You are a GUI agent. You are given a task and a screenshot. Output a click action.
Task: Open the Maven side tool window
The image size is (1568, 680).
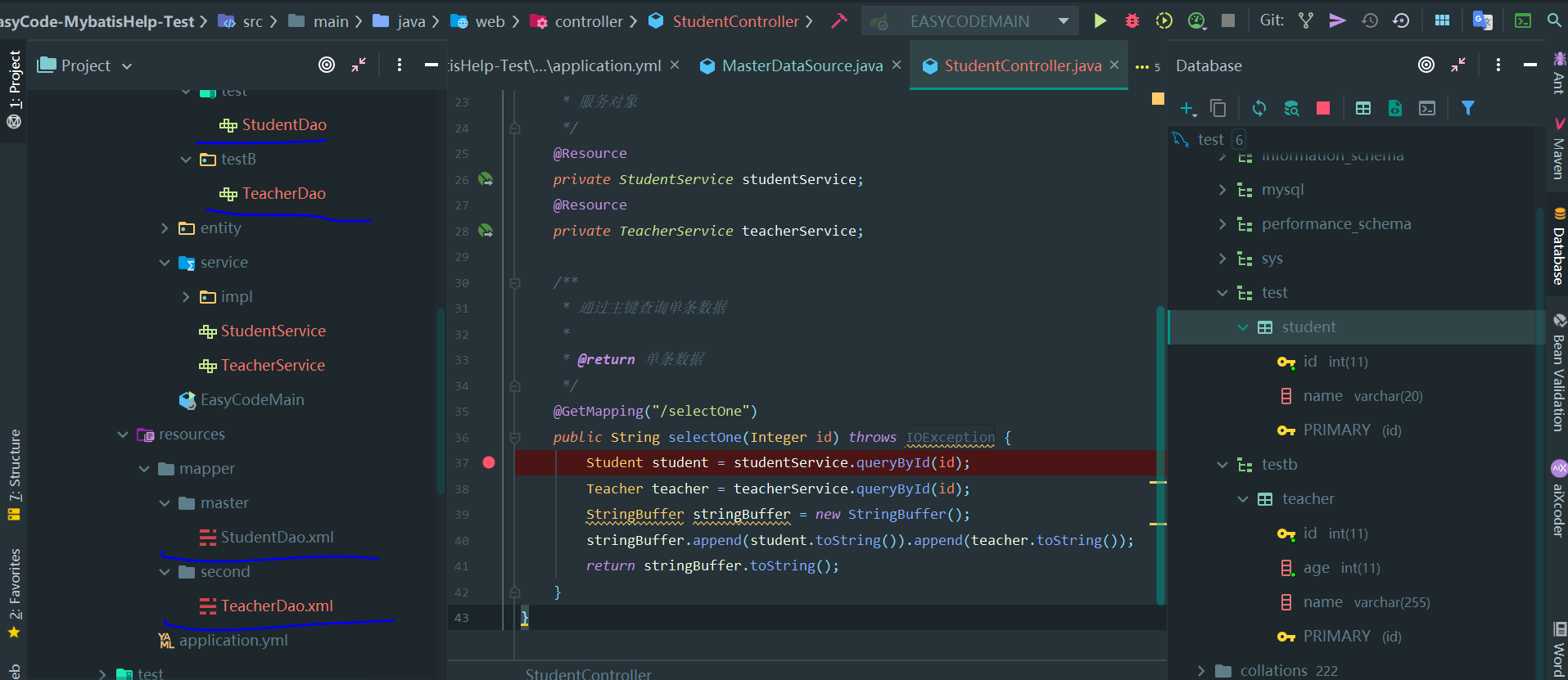pos(1558,147)
